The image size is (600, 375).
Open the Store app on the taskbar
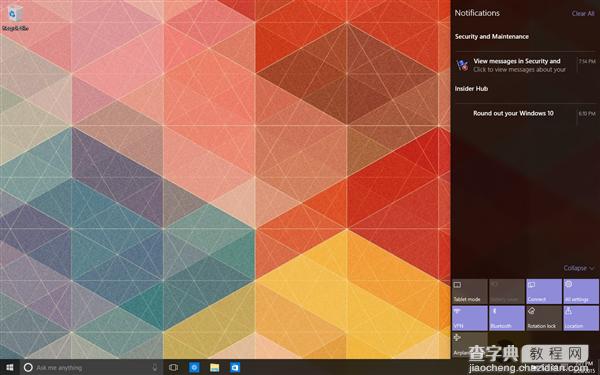235,368
